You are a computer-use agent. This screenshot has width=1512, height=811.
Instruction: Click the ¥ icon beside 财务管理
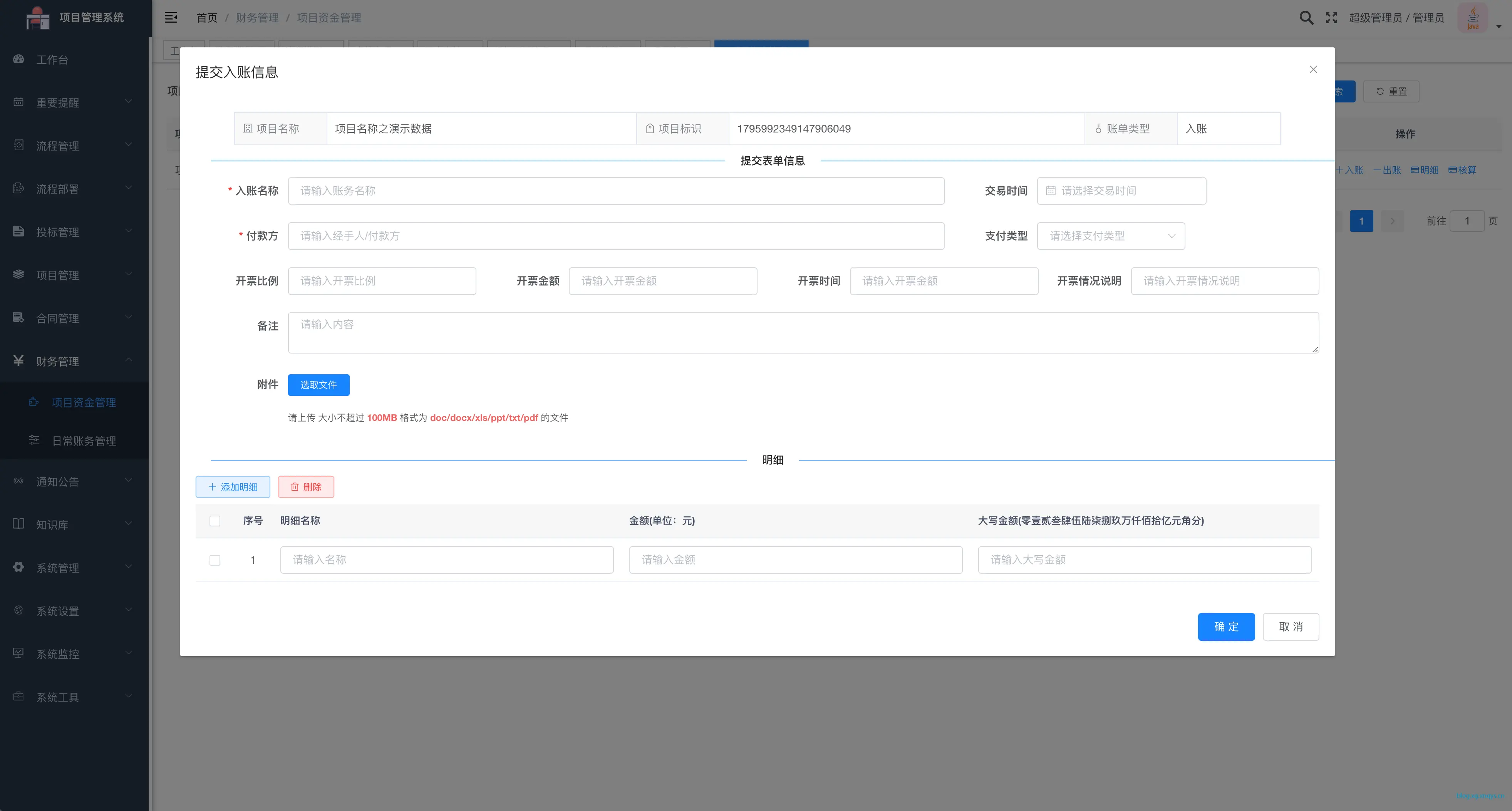click(x=18, y=361)
